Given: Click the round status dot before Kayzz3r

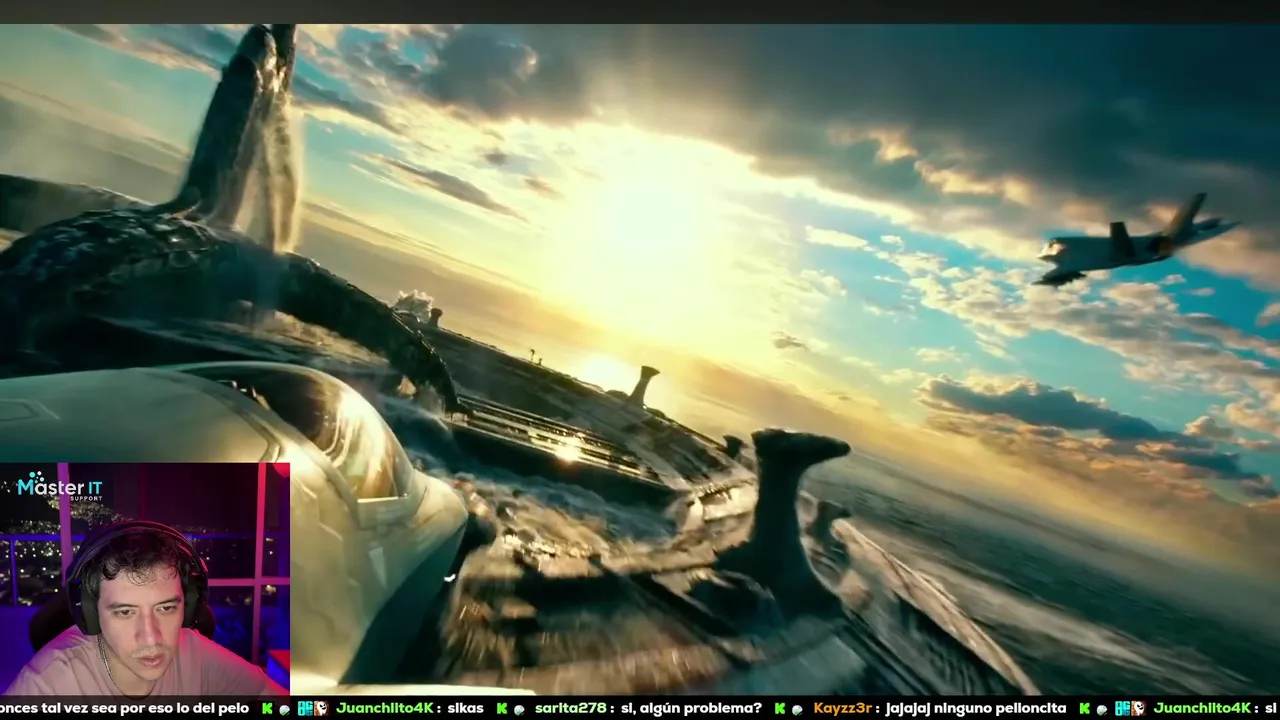Looking at the screenshot, I should tap(798, 709).
